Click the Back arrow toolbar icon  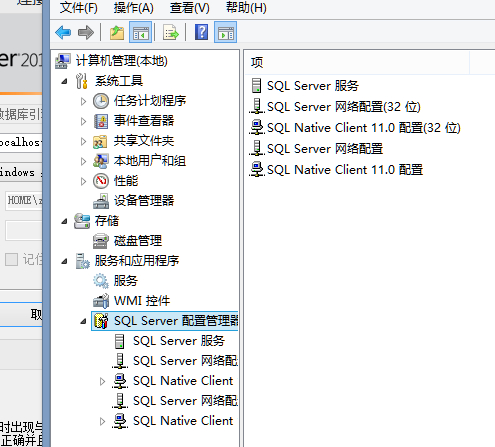click(x=63, y=33)
